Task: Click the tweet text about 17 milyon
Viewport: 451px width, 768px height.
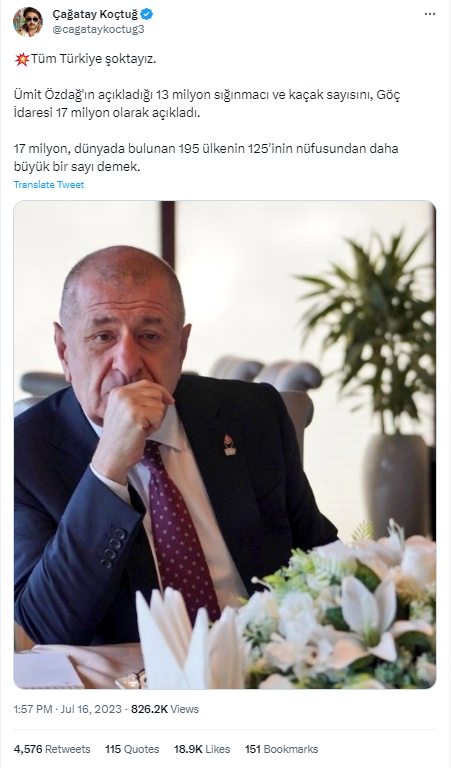Action: 206,157
